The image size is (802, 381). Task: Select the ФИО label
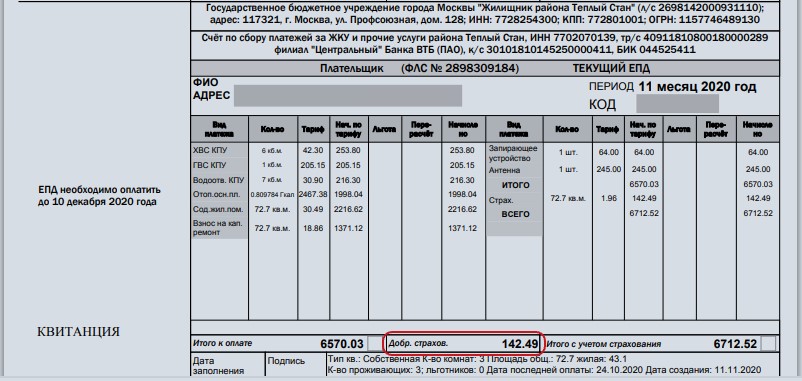[x=206, y=82]
